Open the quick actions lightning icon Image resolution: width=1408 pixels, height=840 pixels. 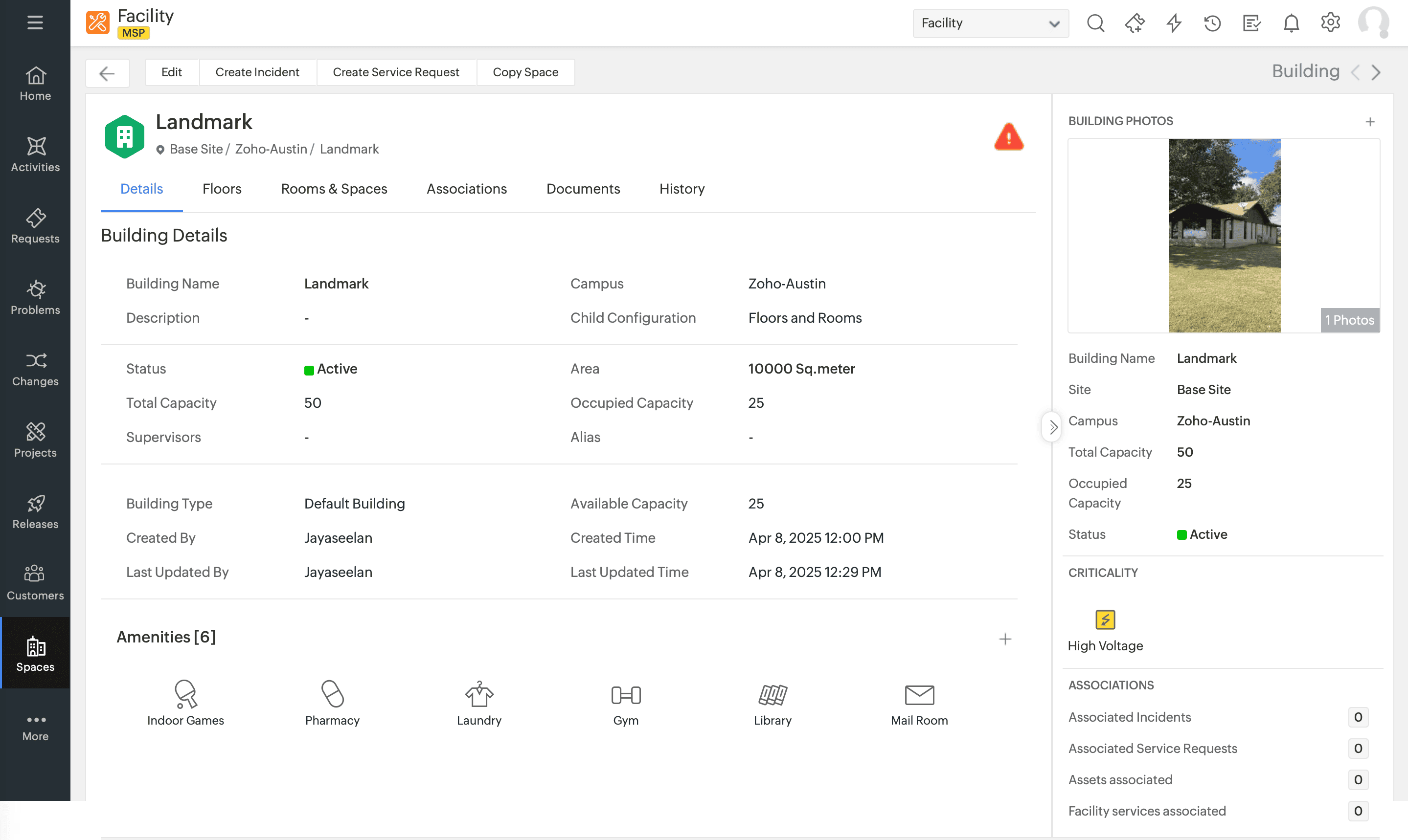1174,23
